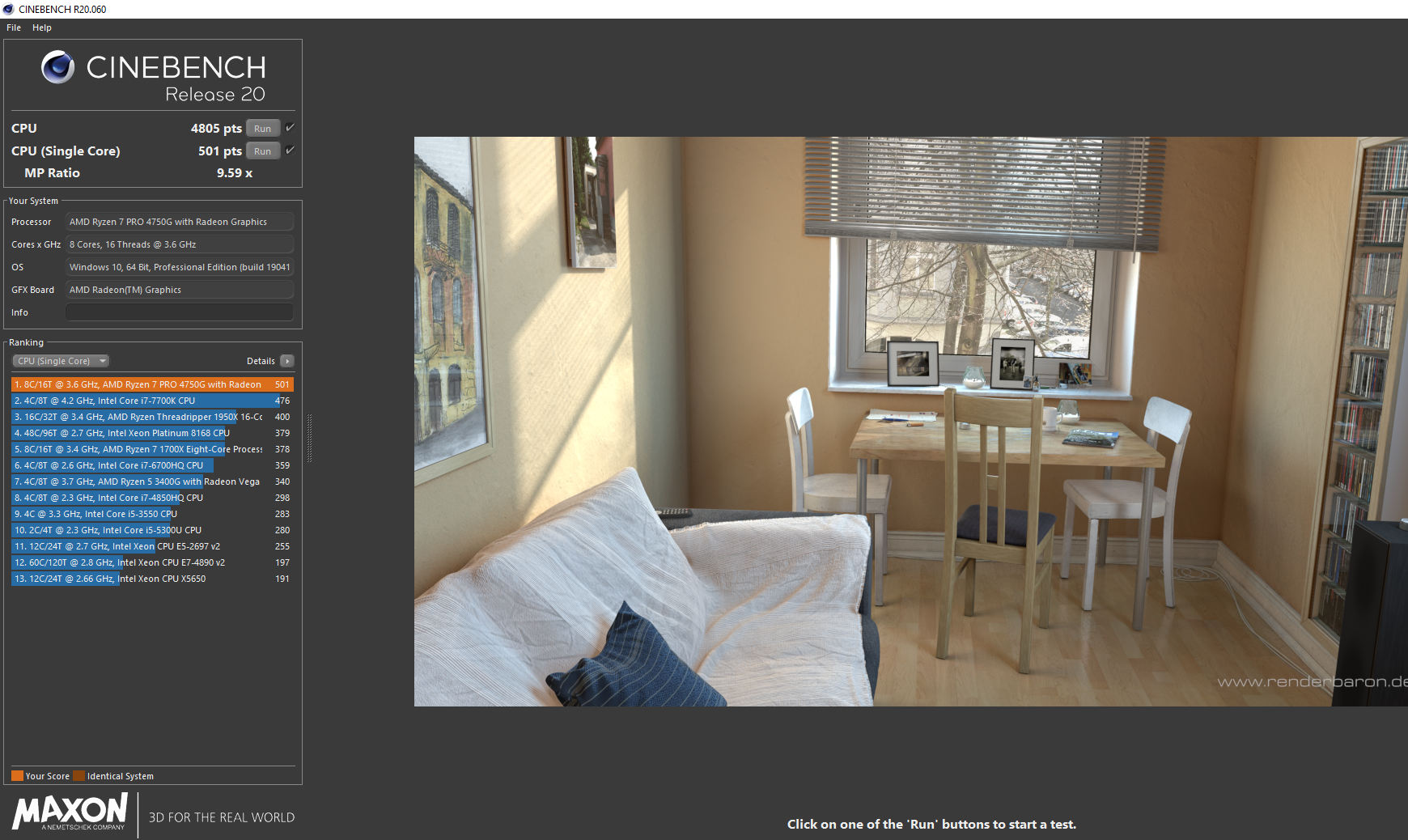
Task: Select ranking row AMD Ryzen 7 1700X
Action: coord(152,449)
